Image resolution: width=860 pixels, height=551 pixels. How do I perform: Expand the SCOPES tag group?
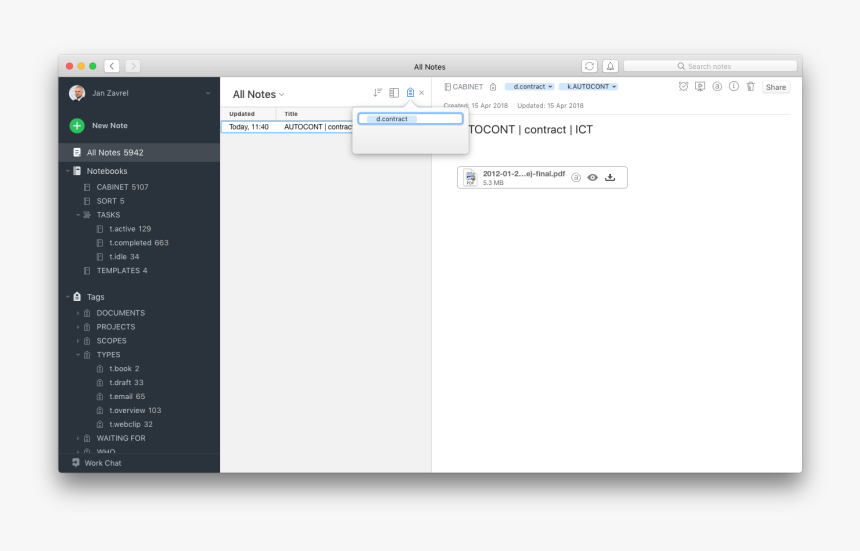click(78, 341)
